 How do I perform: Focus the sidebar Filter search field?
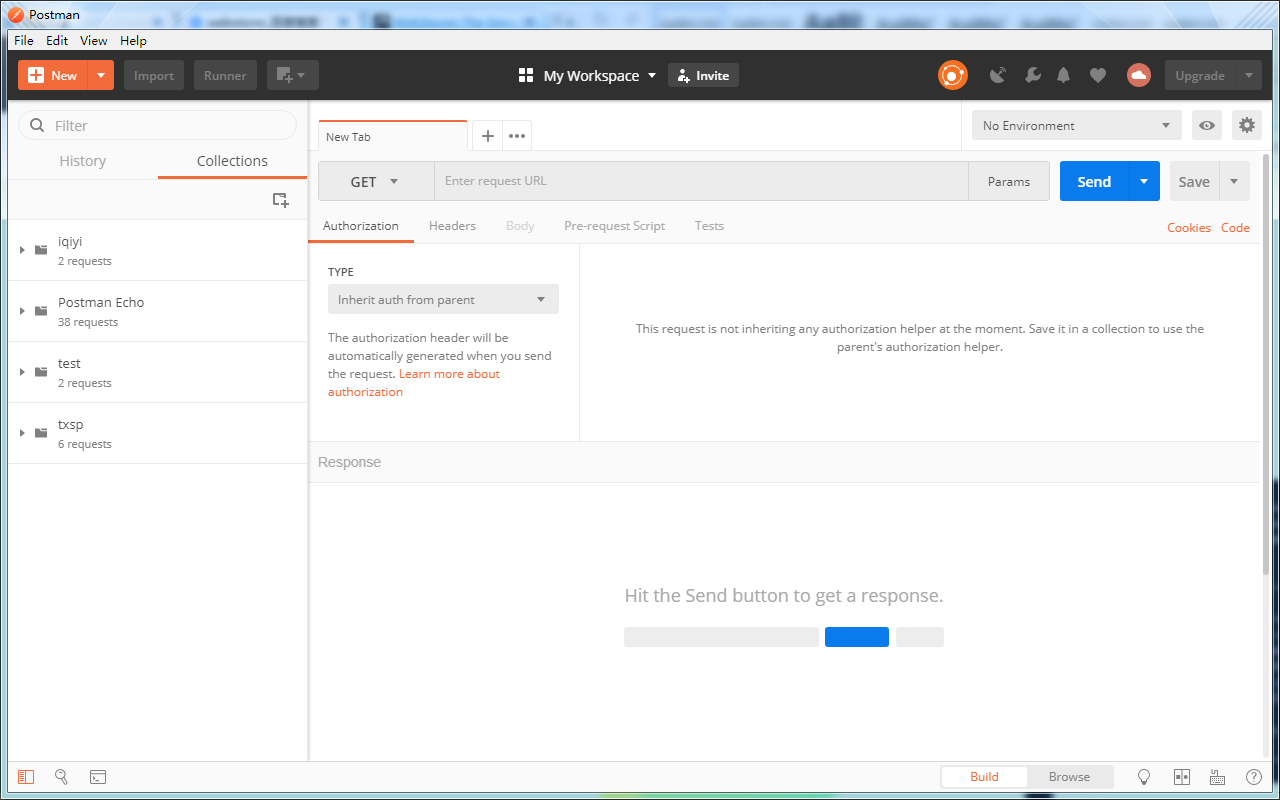158,125
